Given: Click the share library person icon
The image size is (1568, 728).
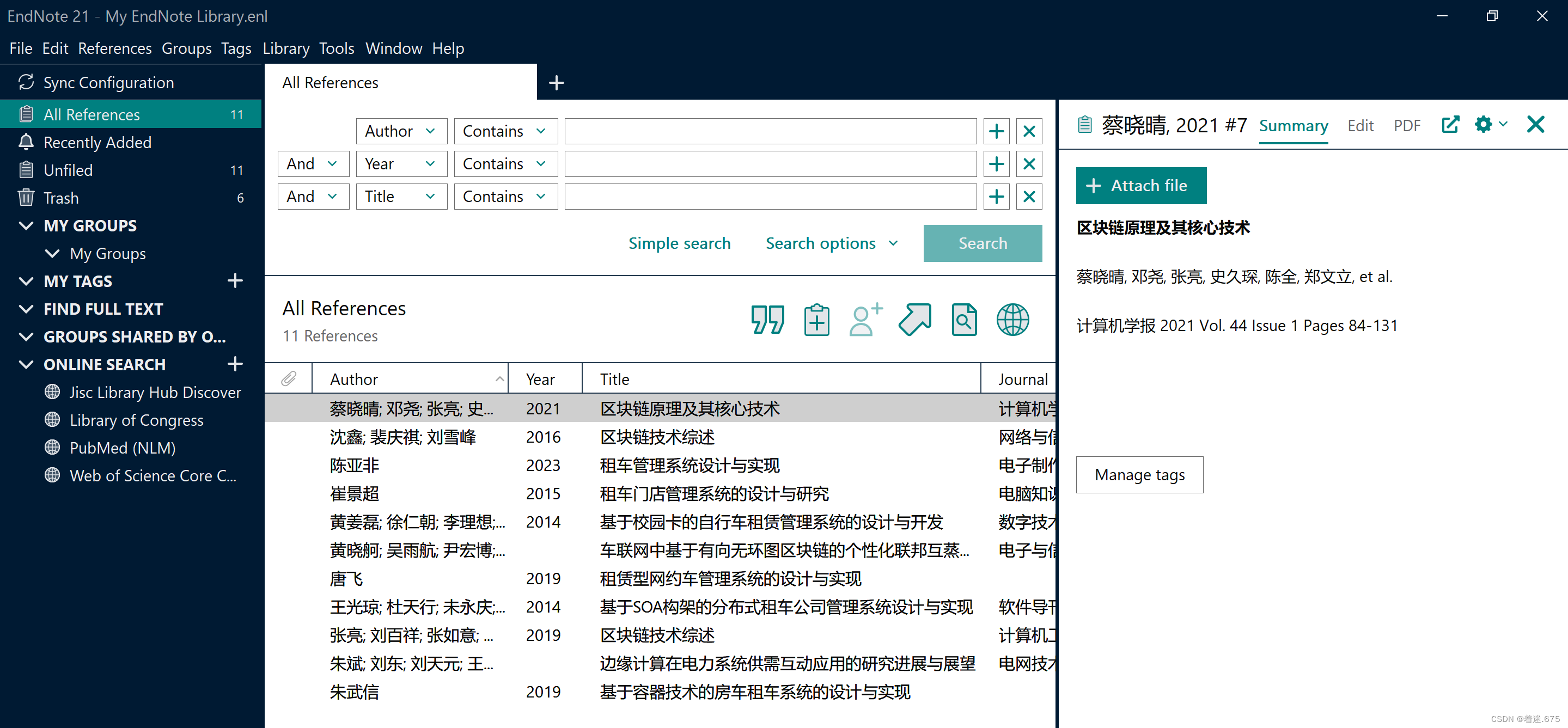Looking at the screenshot, I should pyautogui.click(x=865, y=320).
